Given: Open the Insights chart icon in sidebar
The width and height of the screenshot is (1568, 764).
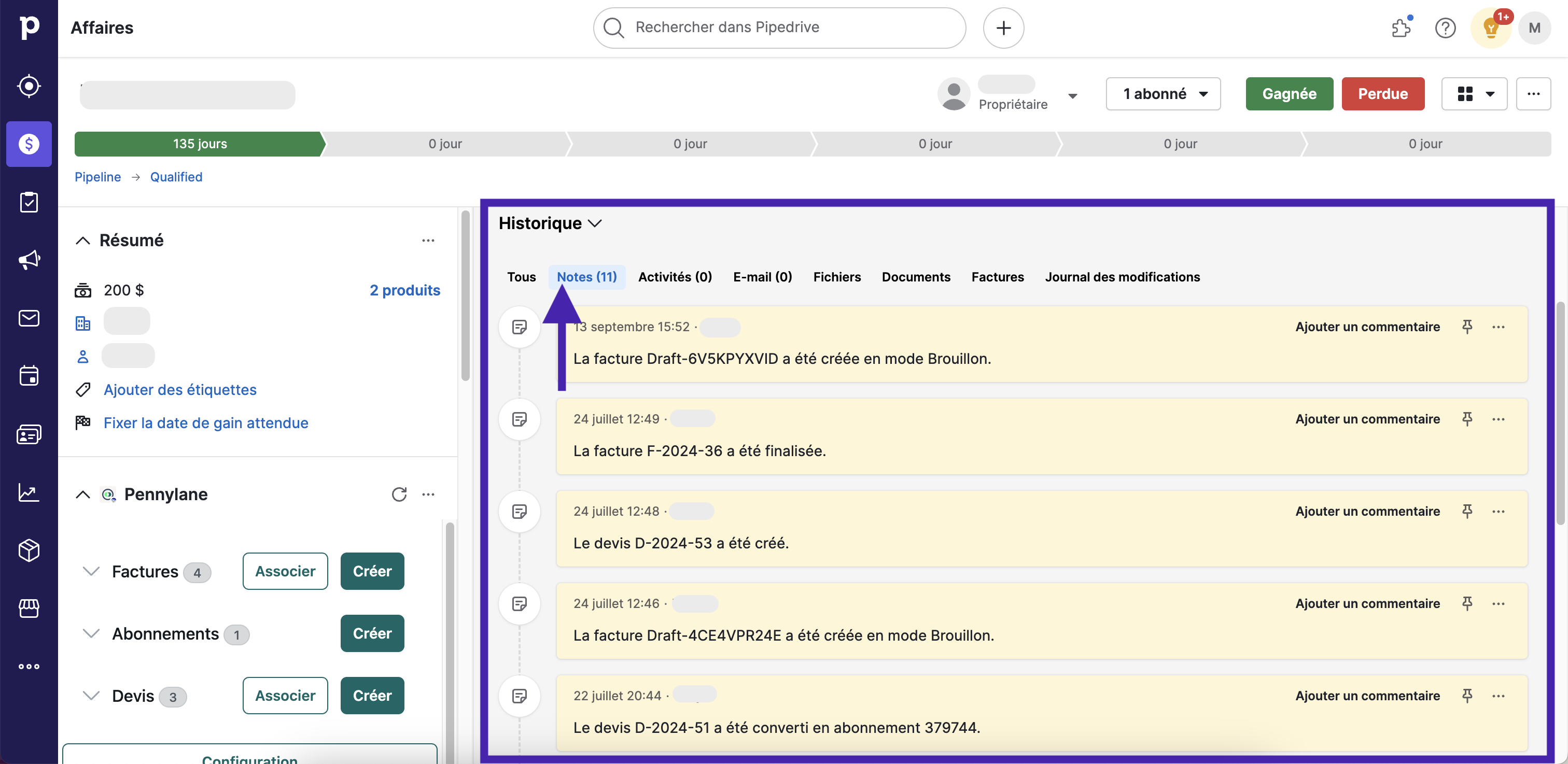Looking at the screenshot, I should pos(29,492).
